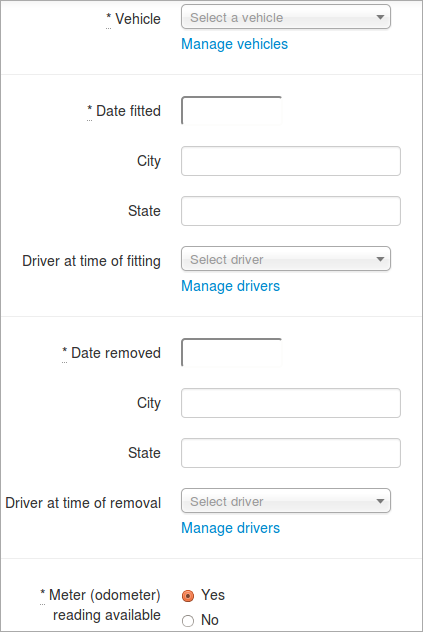Click the City field under Date fitted
423x632 pixels.
tap(291, 161)
